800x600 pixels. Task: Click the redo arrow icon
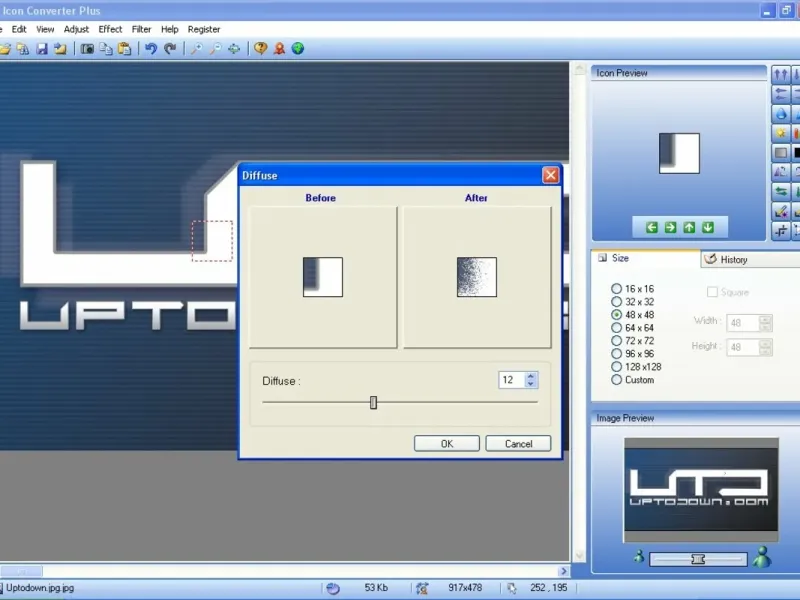[170, 49]
